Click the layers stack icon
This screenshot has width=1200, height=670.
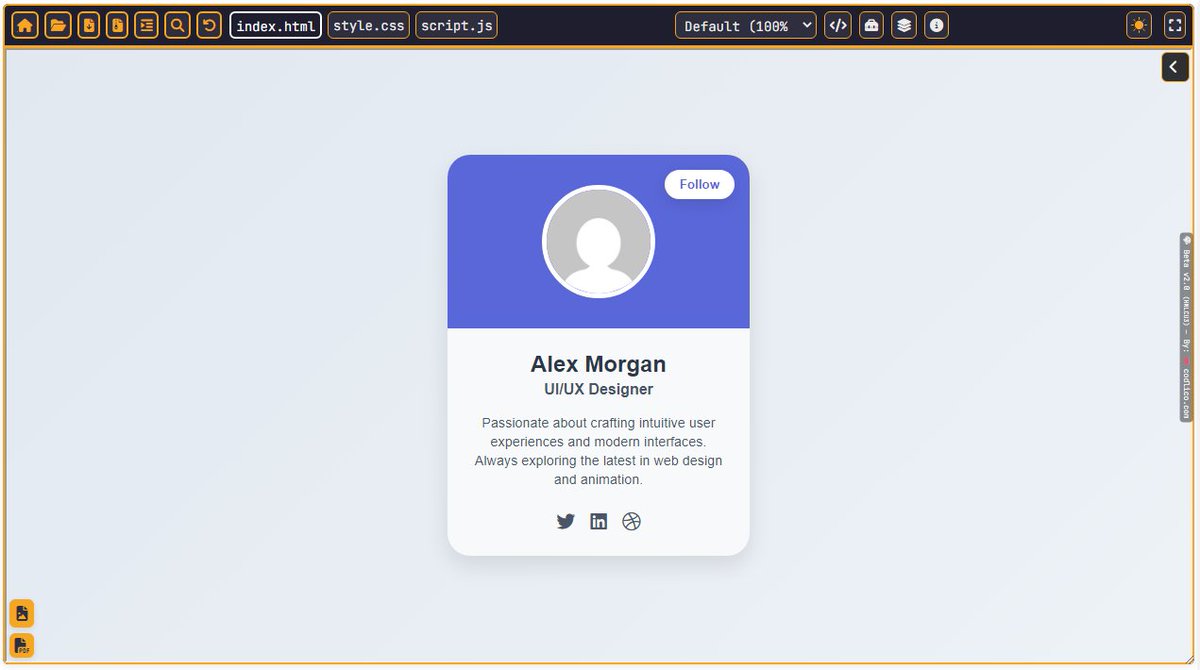[x=904, y=26]
